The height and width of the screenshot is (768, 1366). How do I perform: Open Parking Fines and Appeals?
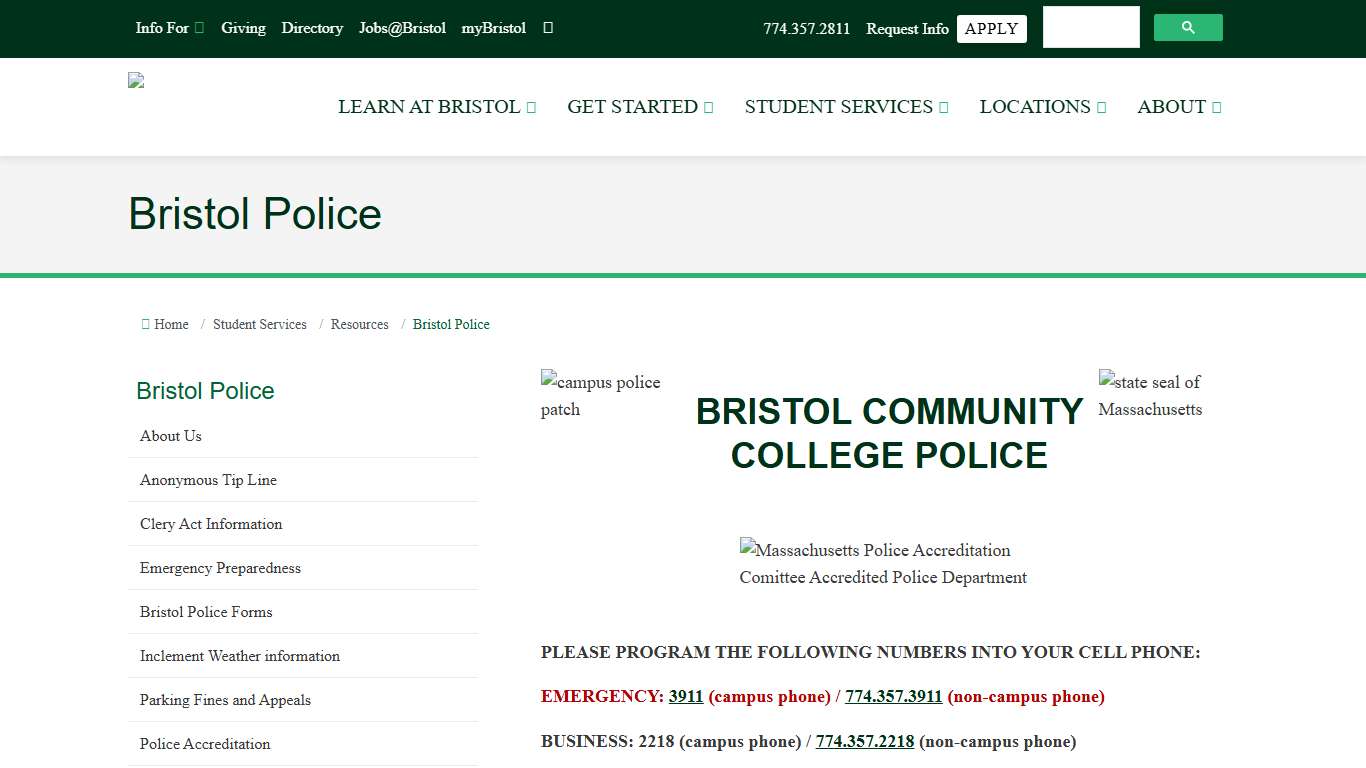point(225,700)
